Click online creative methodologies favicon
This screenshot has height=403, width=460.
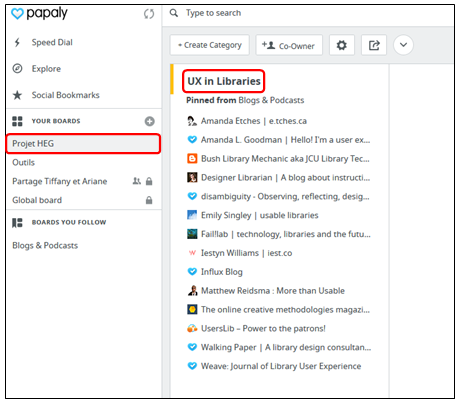click(x=192, y=309)
